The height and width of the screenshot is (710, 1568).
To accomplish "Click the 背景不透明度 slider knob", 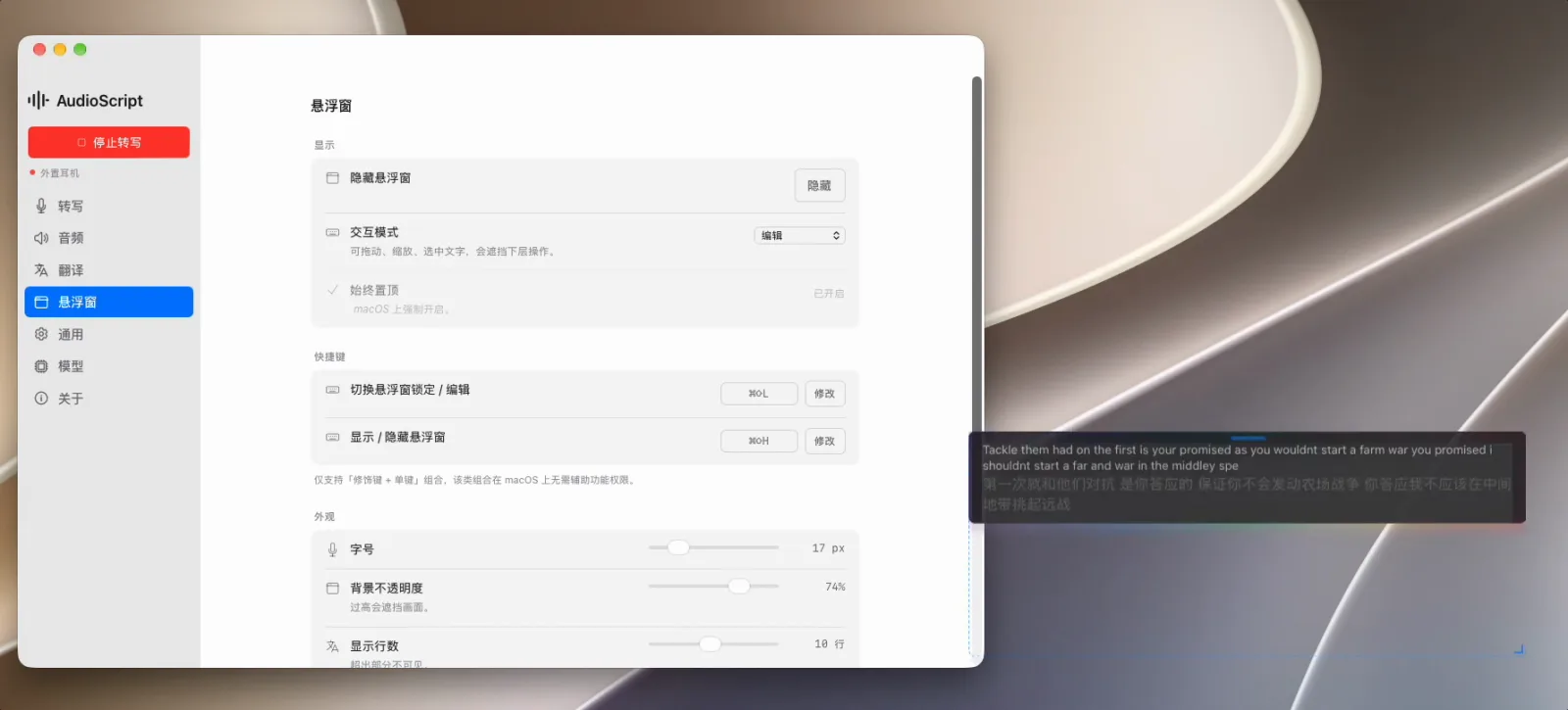I will (x=739, y=586).
